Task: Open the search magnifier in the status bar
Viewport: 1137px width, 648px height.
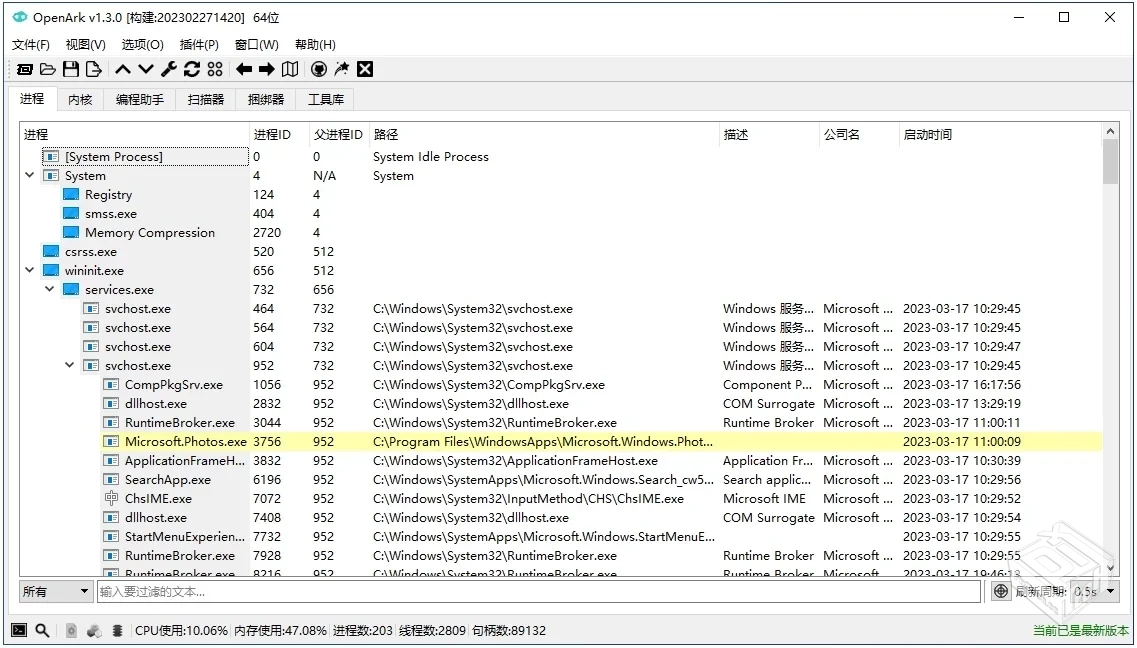Action: (41, 631)
